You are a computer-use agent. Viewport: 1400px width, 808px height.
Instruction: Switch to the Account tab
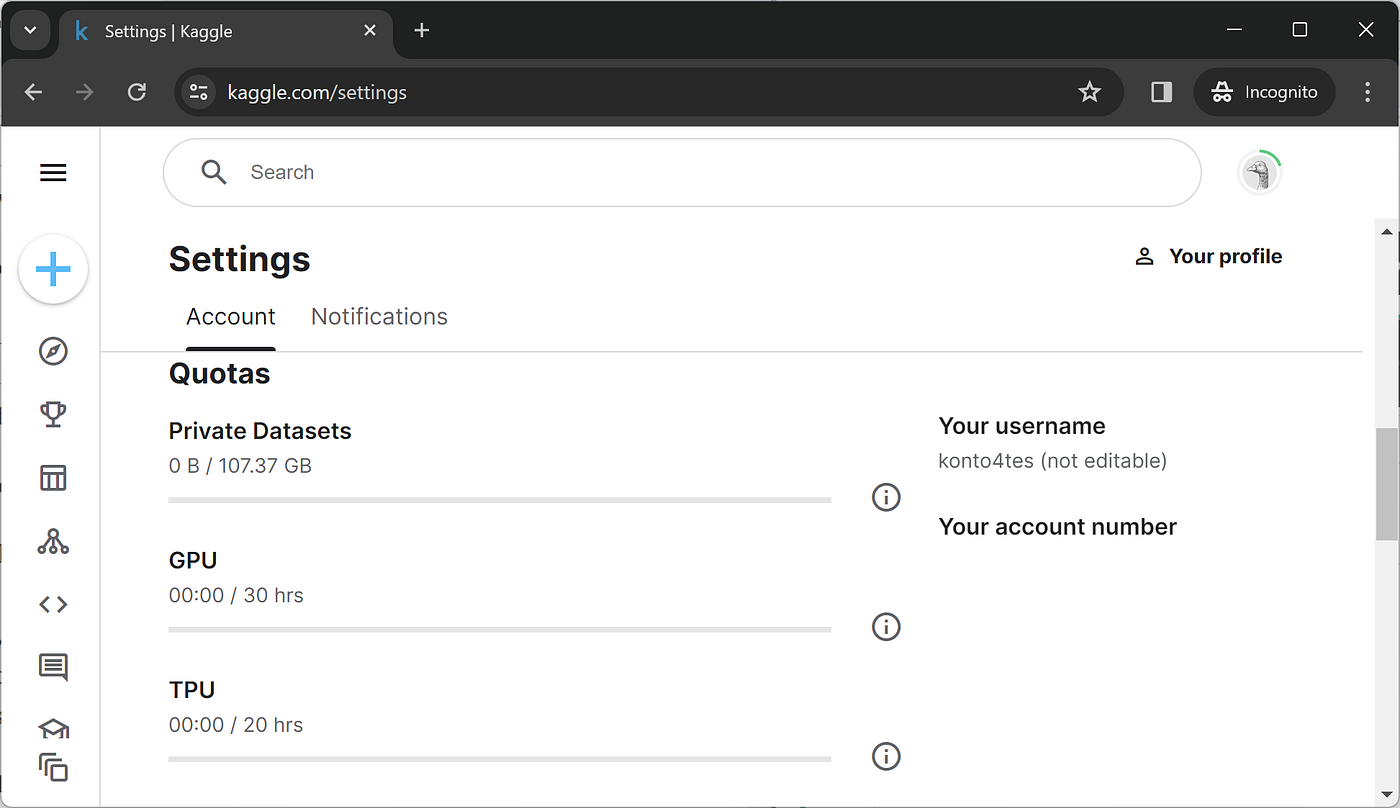pos(231,317)
